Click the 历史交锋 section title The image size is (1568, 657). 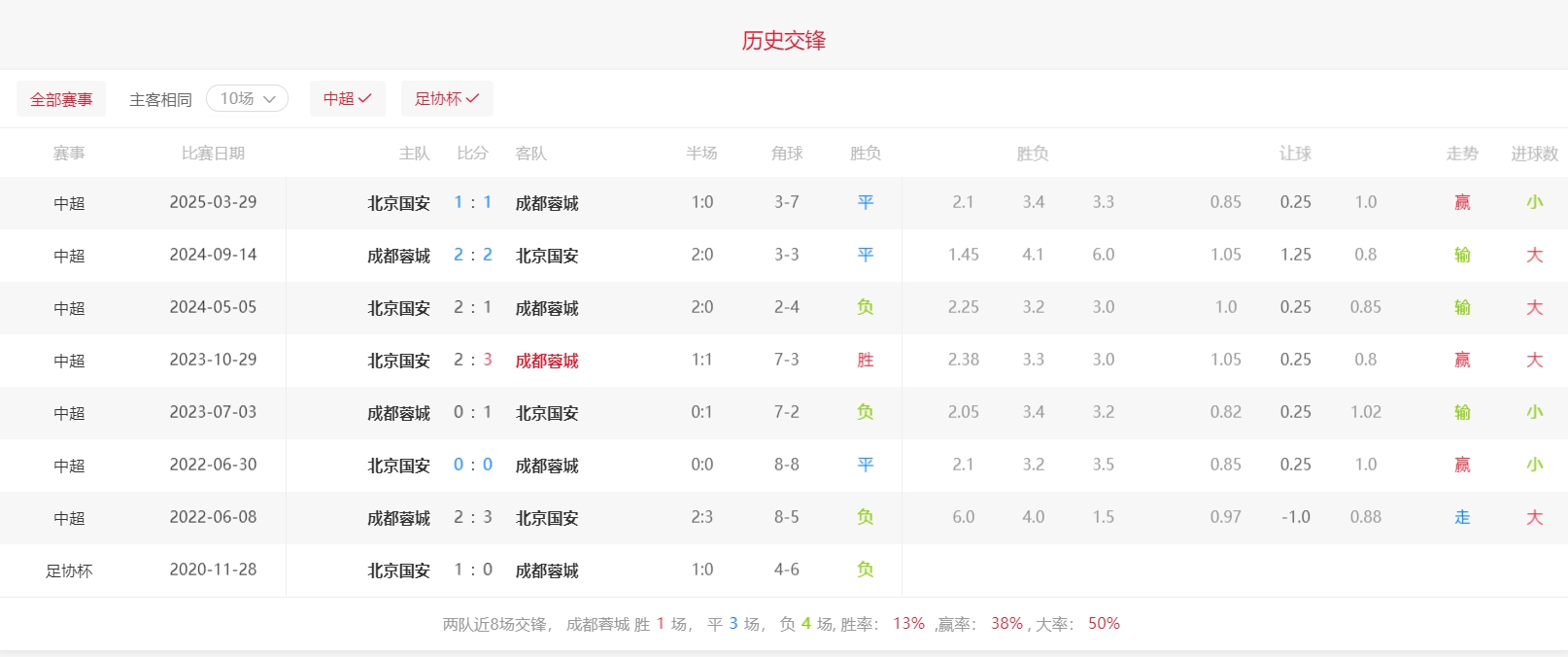[783, 41]
